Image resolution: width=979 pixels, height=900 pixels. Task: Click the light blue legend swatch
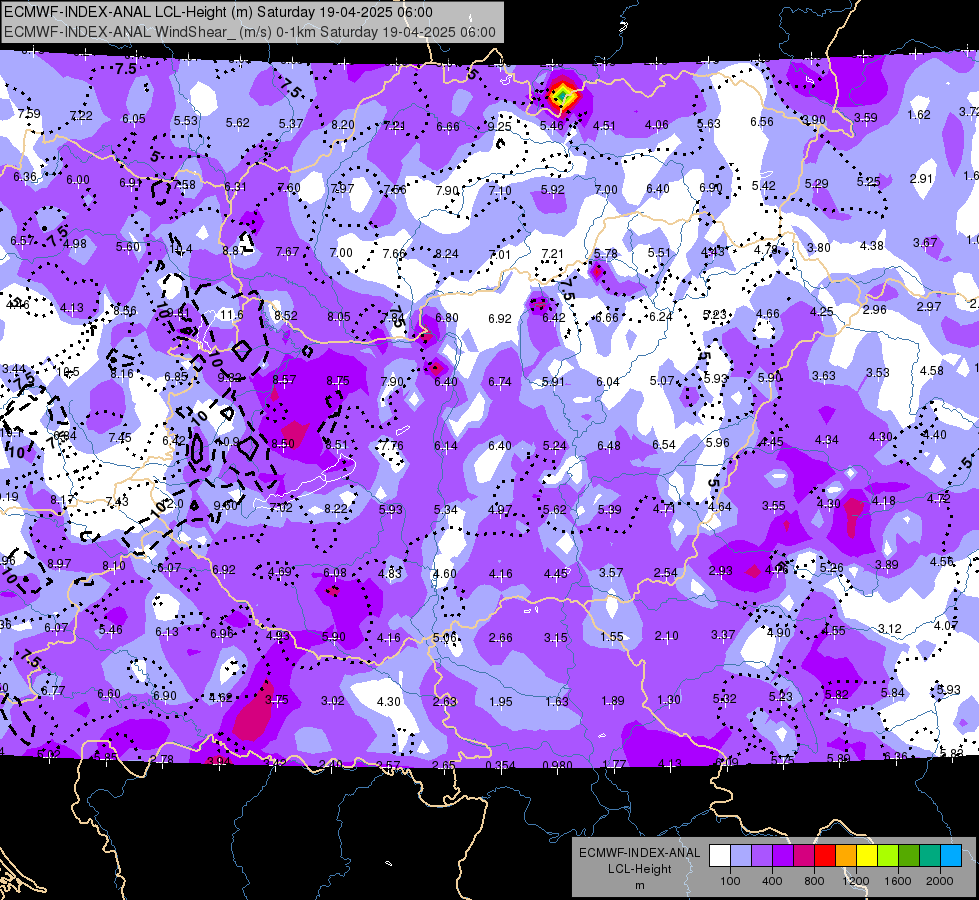tap(741, 856)
